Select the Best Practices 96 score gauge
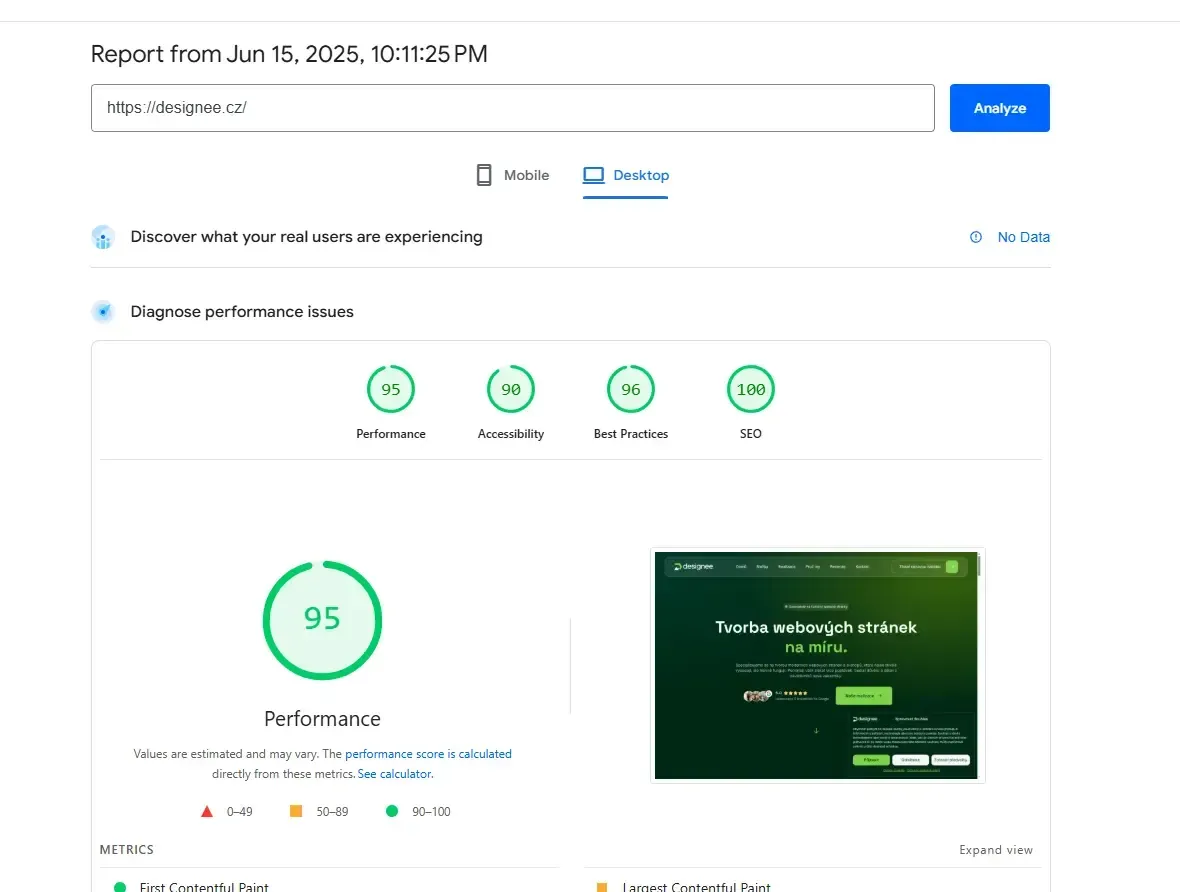The width and height of the screenshot is (1180, 892). click(631, 389)
